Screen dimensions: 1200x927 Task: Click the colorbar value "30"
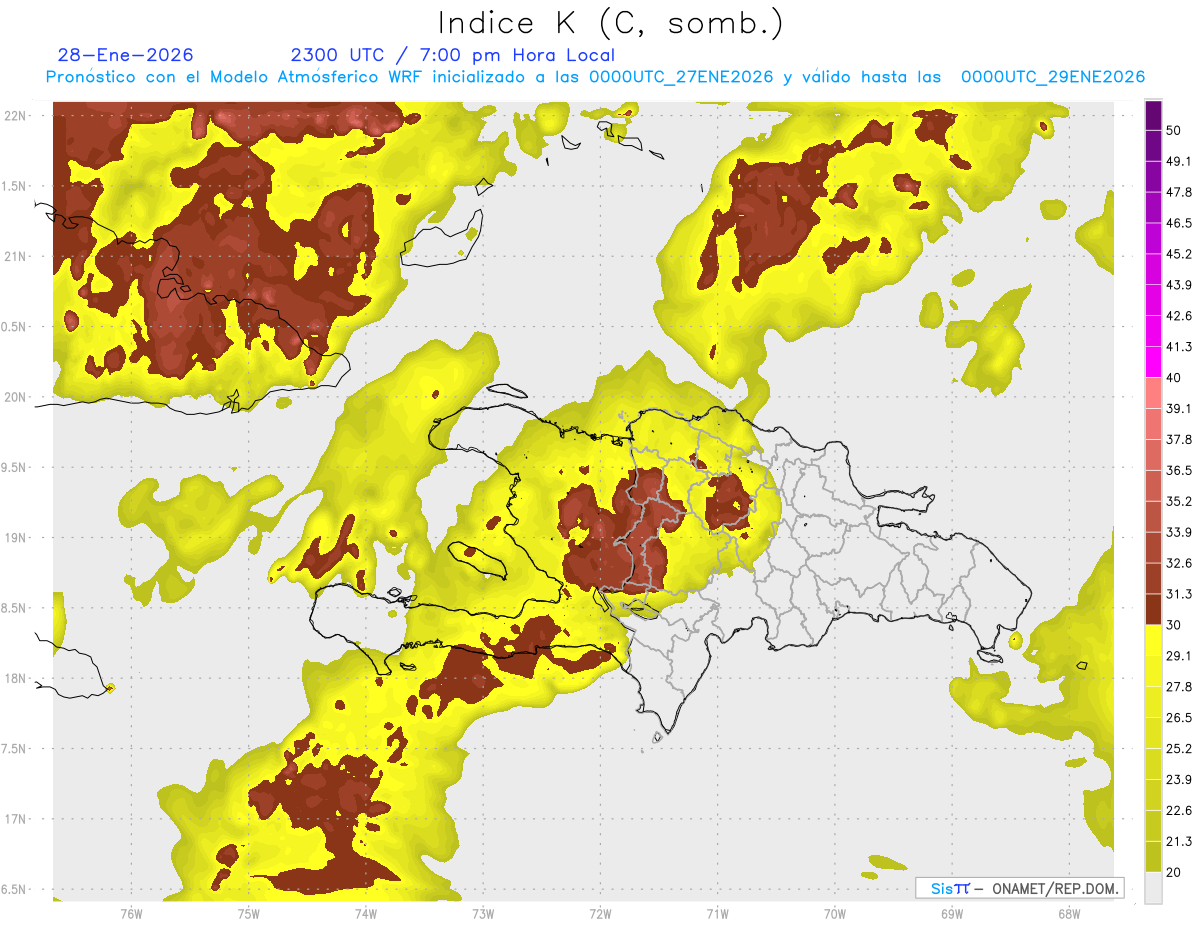(1174, 625)
